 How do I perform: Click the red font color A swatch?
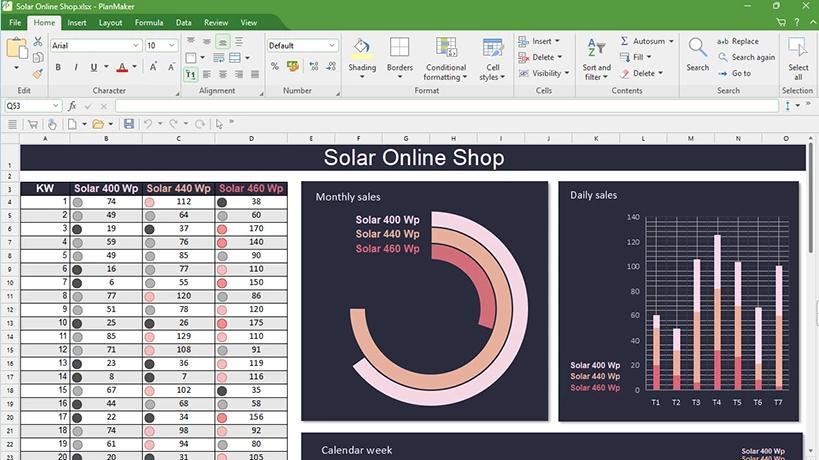click(122, 67)
